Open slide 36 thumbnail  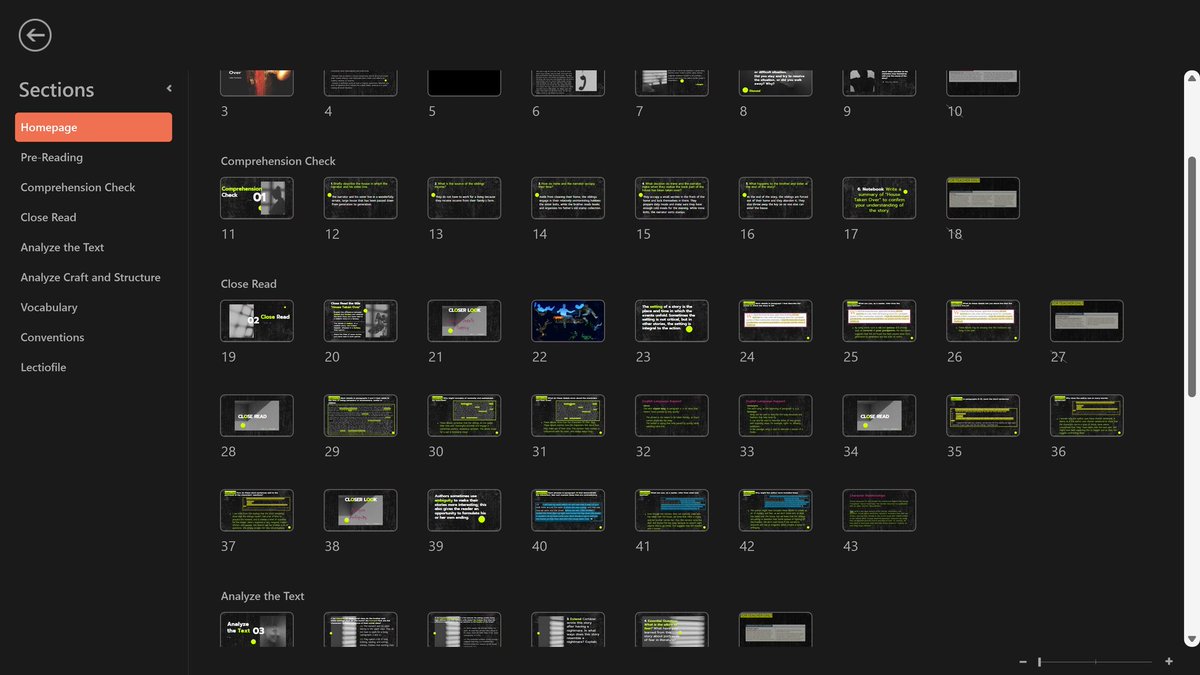click(x=1087, y=415)
